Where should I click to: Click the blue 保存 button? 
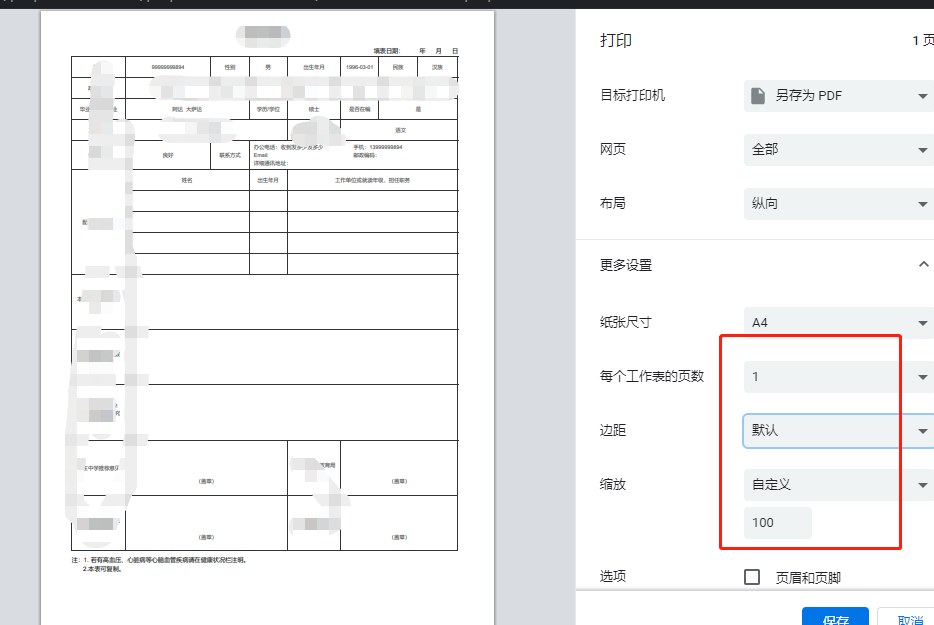835,617
